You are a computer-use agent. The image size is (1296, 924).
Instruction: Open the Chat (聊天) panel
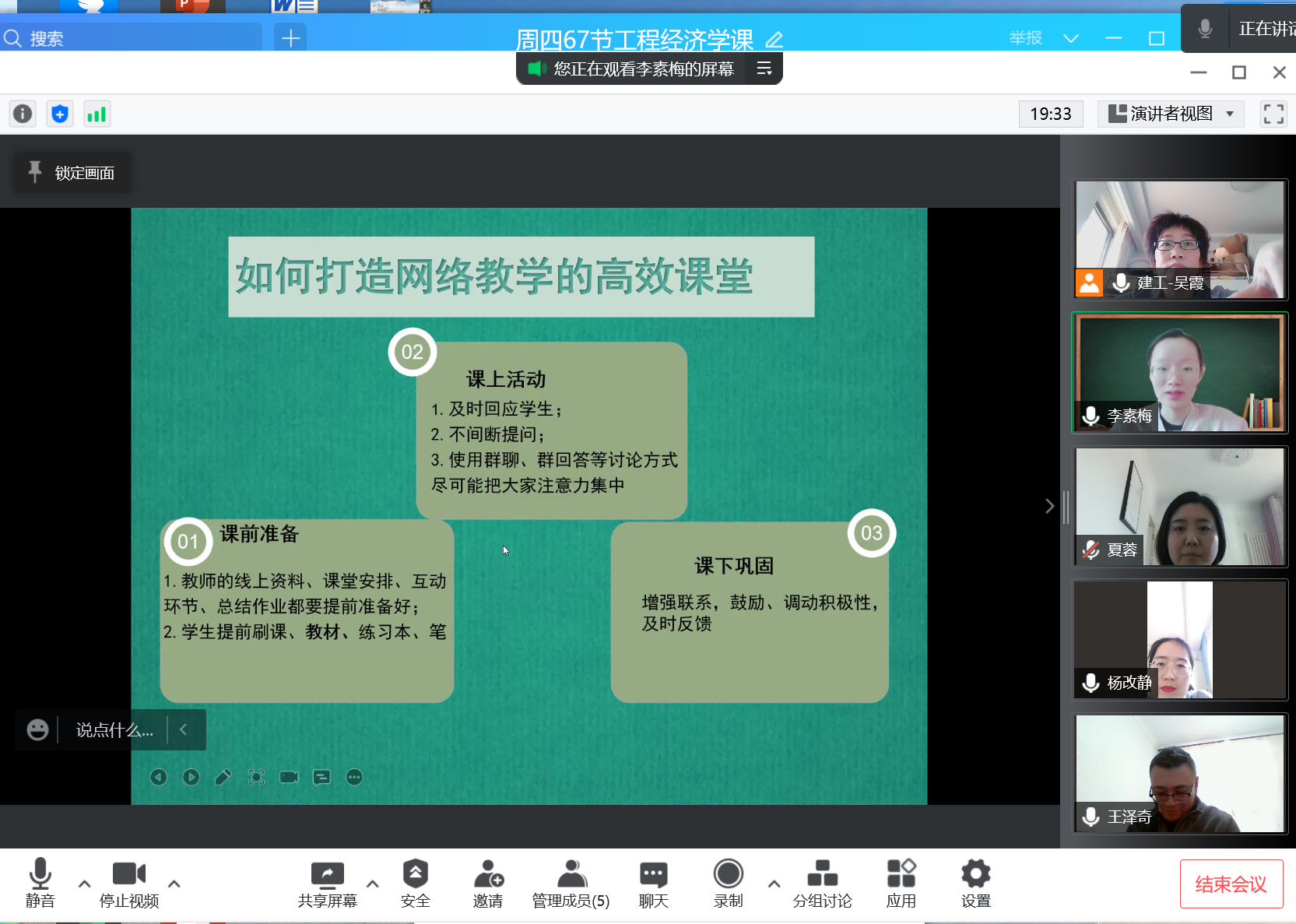coord(653,875)
